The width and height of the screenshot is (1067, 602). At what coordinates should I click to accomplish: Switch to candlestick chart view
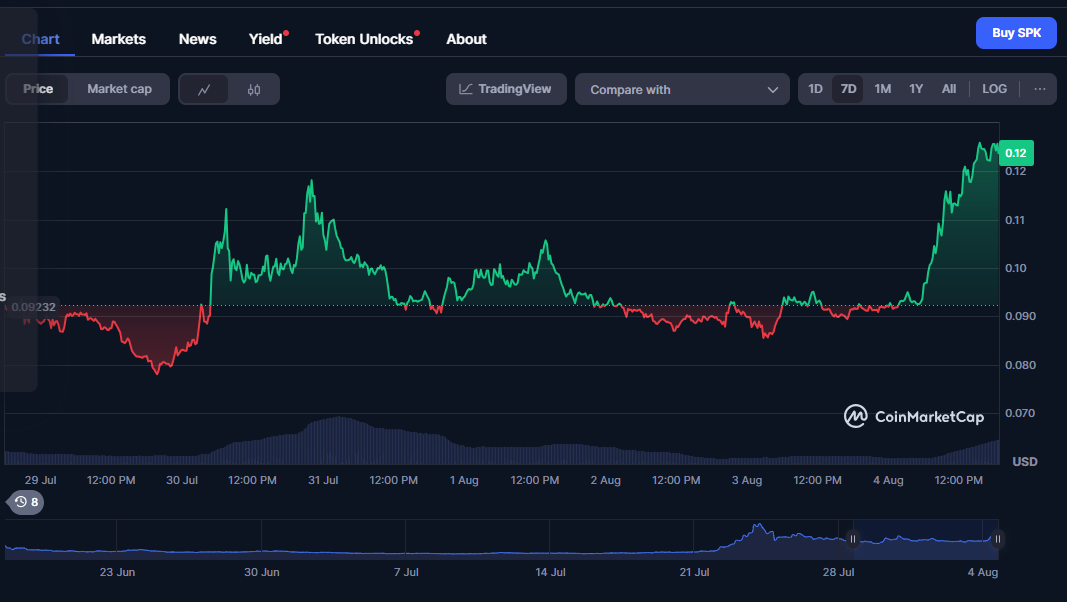click(254, 89)
